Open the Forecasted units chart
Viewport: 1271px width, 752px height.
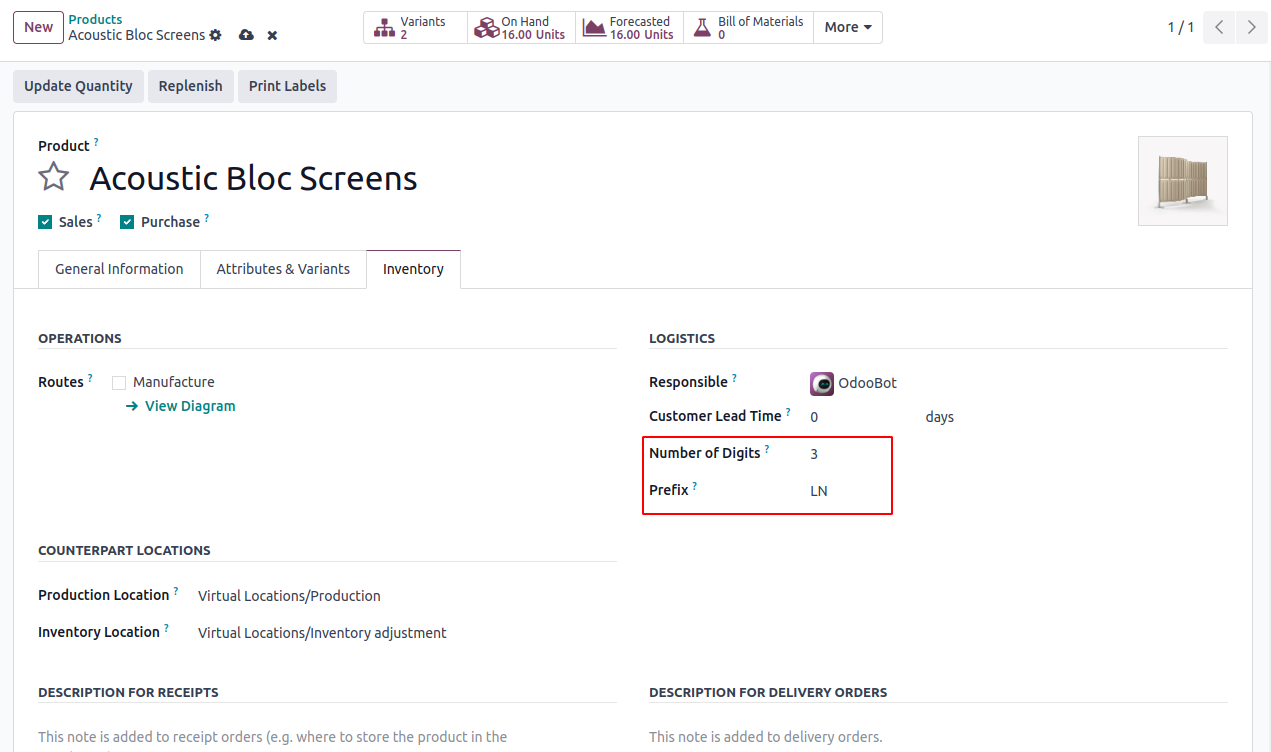(x=629, y=27)
